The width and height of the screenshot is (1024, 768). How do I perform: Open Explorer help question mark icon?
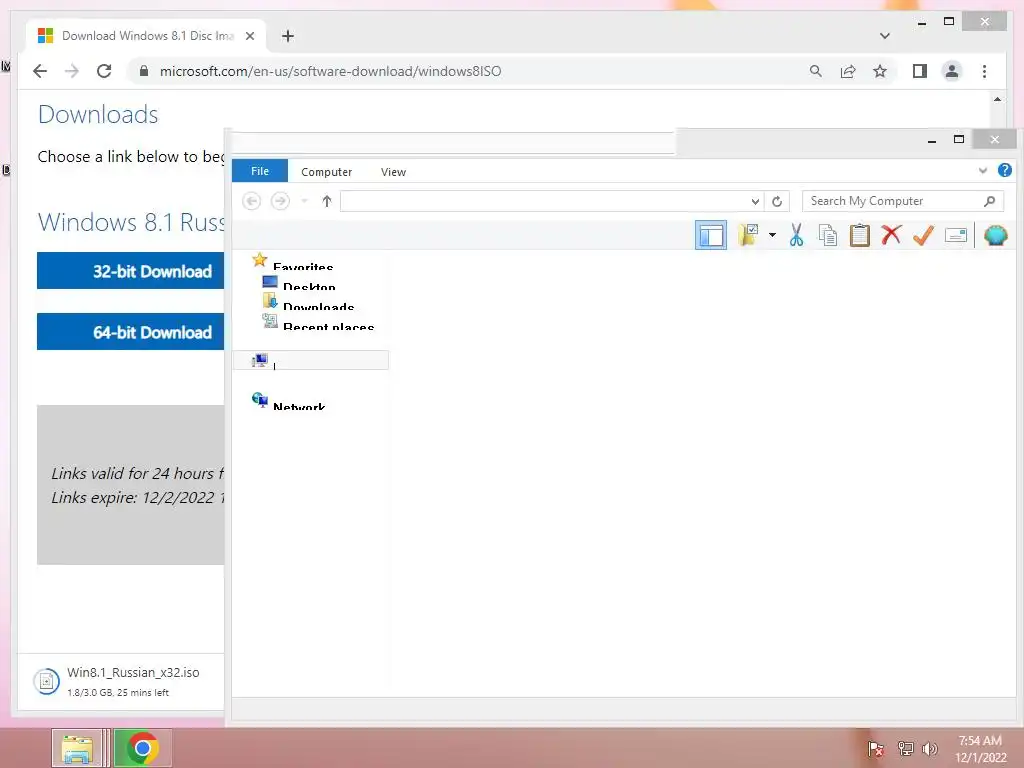[x=1004, y=170]
